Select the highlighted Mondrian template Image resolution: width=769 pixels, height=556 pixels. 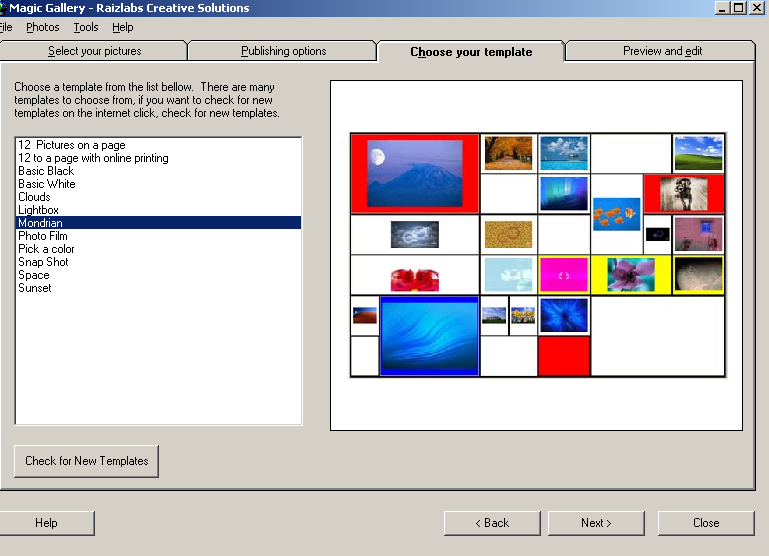[x=158, y=223]
